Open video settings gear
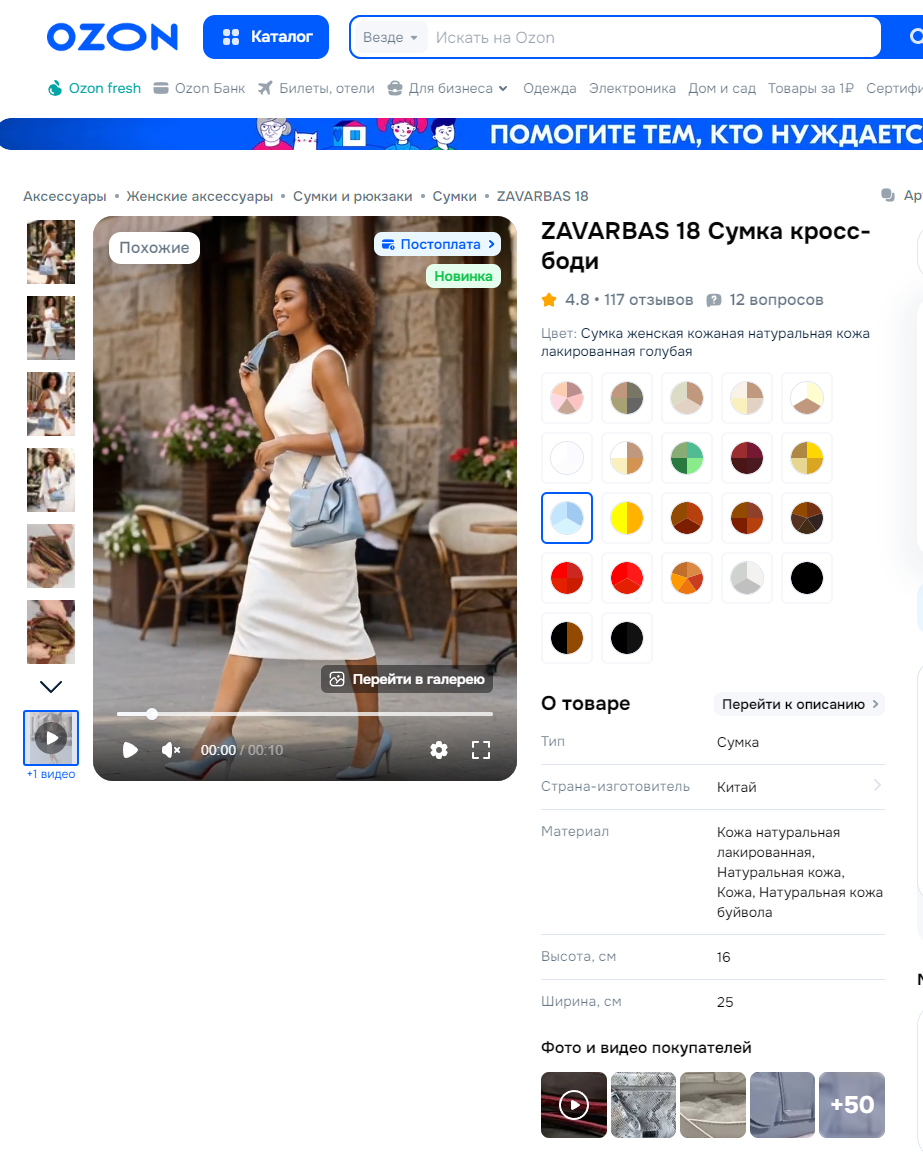 coord(439,750)
